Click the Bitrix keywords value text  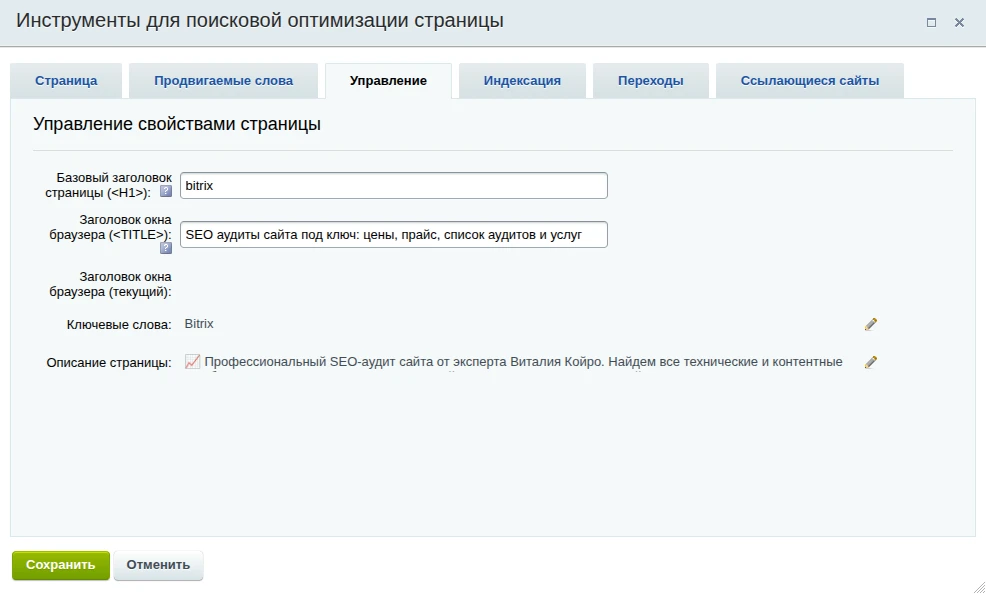pos(199,324)
